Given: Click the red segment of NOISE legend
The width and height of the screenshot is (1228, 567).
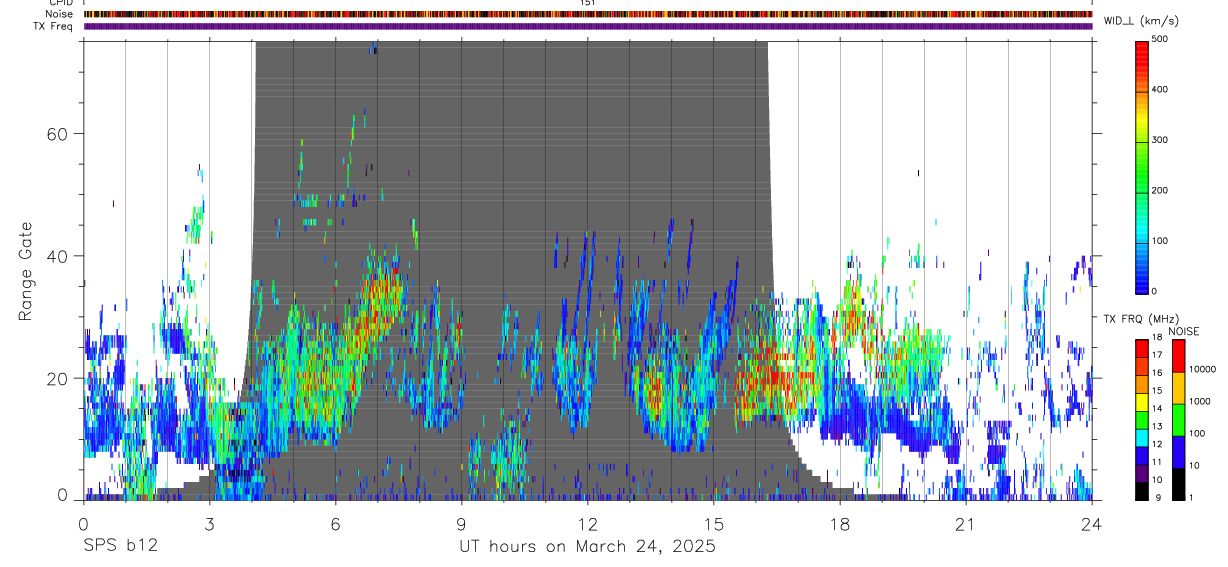Looking at the screenshot, I should (1177, 356).
